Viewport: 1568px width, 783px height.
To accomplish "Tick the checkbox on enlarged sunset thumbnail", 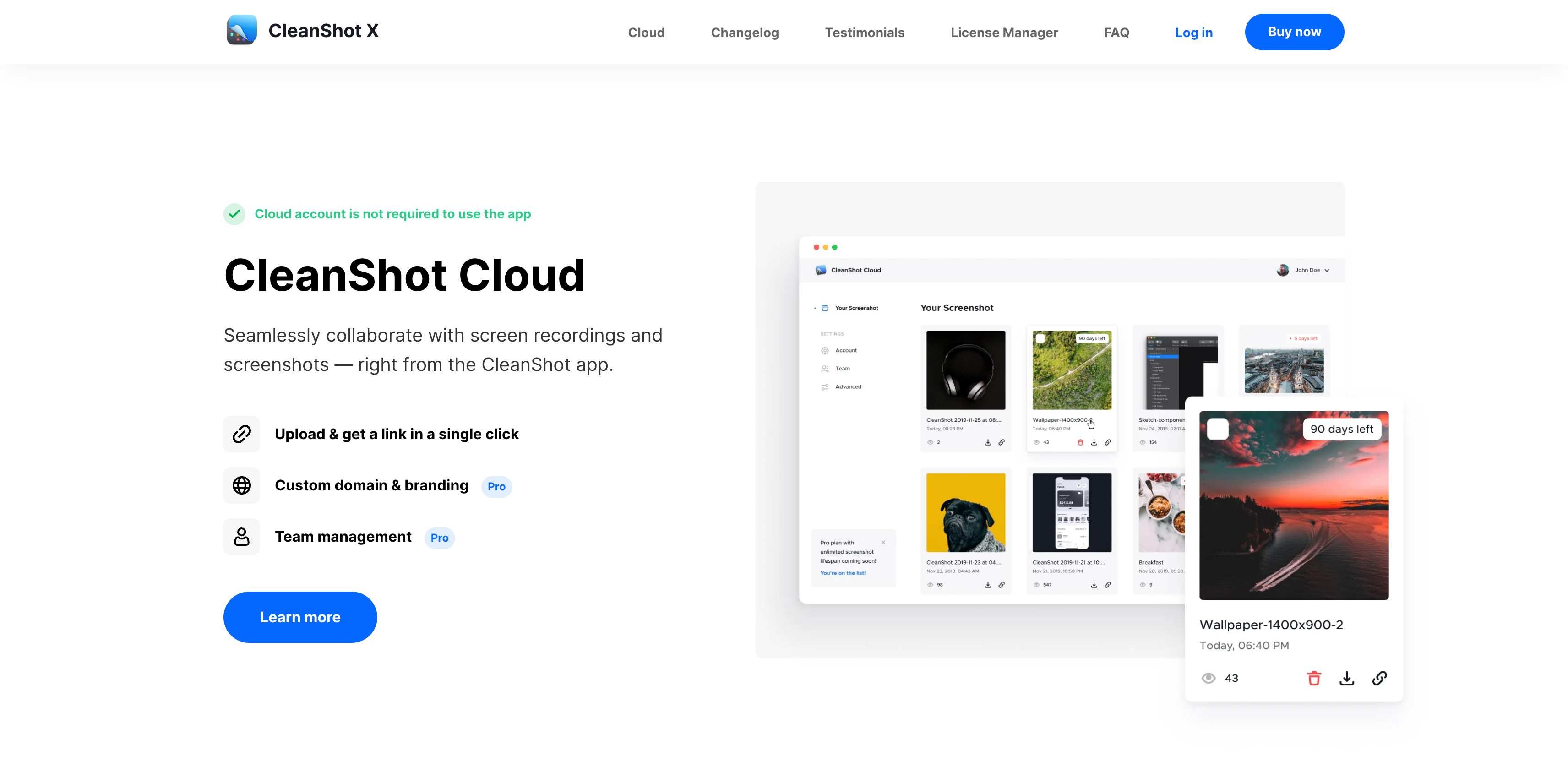I will (1217, 429).
